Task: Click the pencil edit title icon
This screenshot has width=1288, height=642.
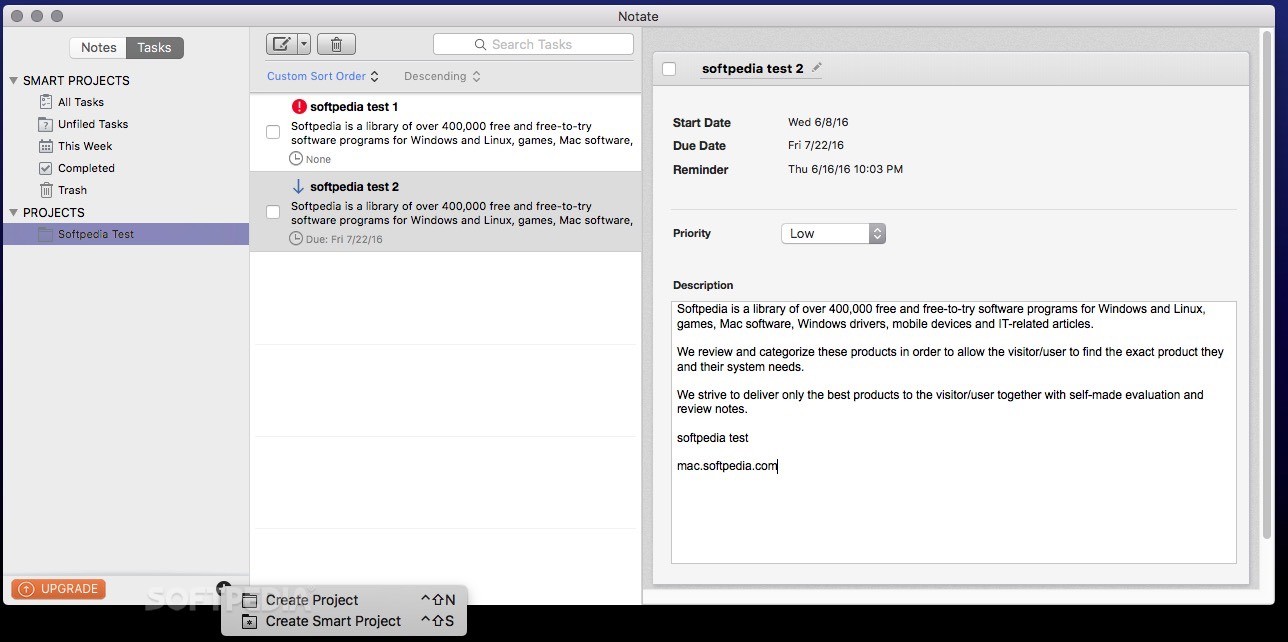Action: [817, 68]
